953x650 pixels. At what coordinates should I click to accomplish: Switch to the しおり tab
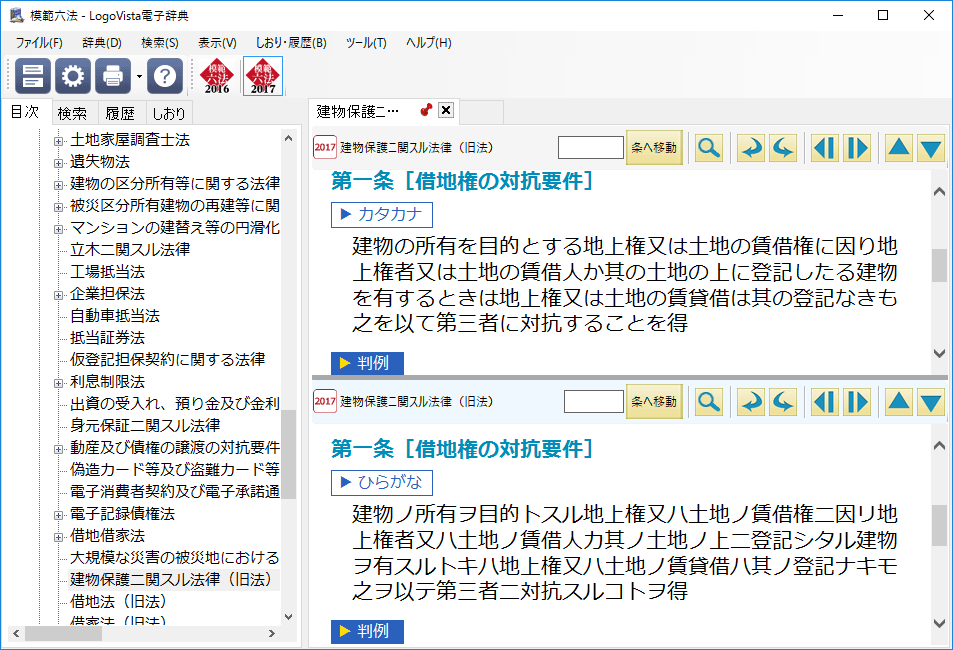[168, 114]
